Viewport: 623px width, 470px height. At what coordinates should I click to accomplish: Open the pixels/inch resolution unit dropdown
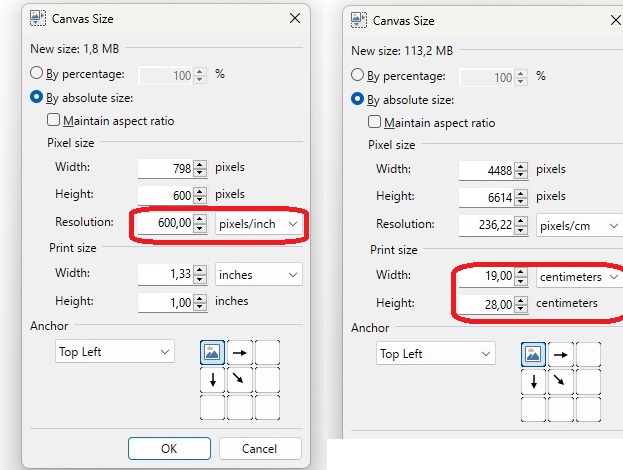click(259, 224)
